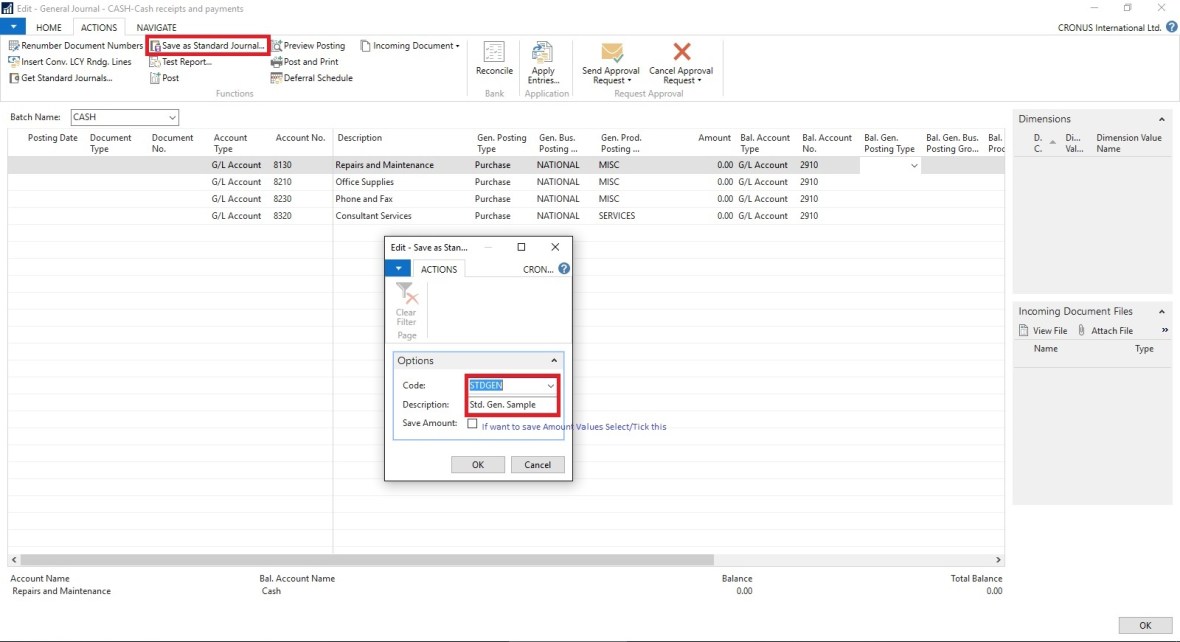This screenshot has height=642, width=1180.
Task: Click the horizontal scrollbar under the journal grid
Action: pos(366,560)
